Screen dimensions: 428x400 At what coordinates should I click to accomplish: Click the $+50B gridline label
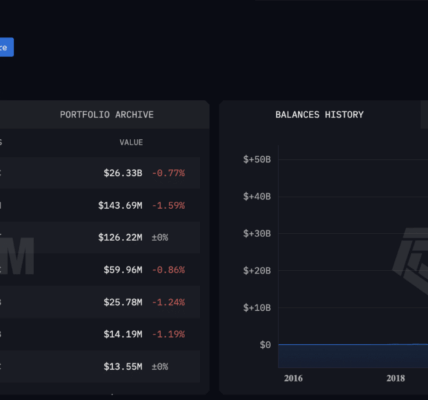point(257,159)
